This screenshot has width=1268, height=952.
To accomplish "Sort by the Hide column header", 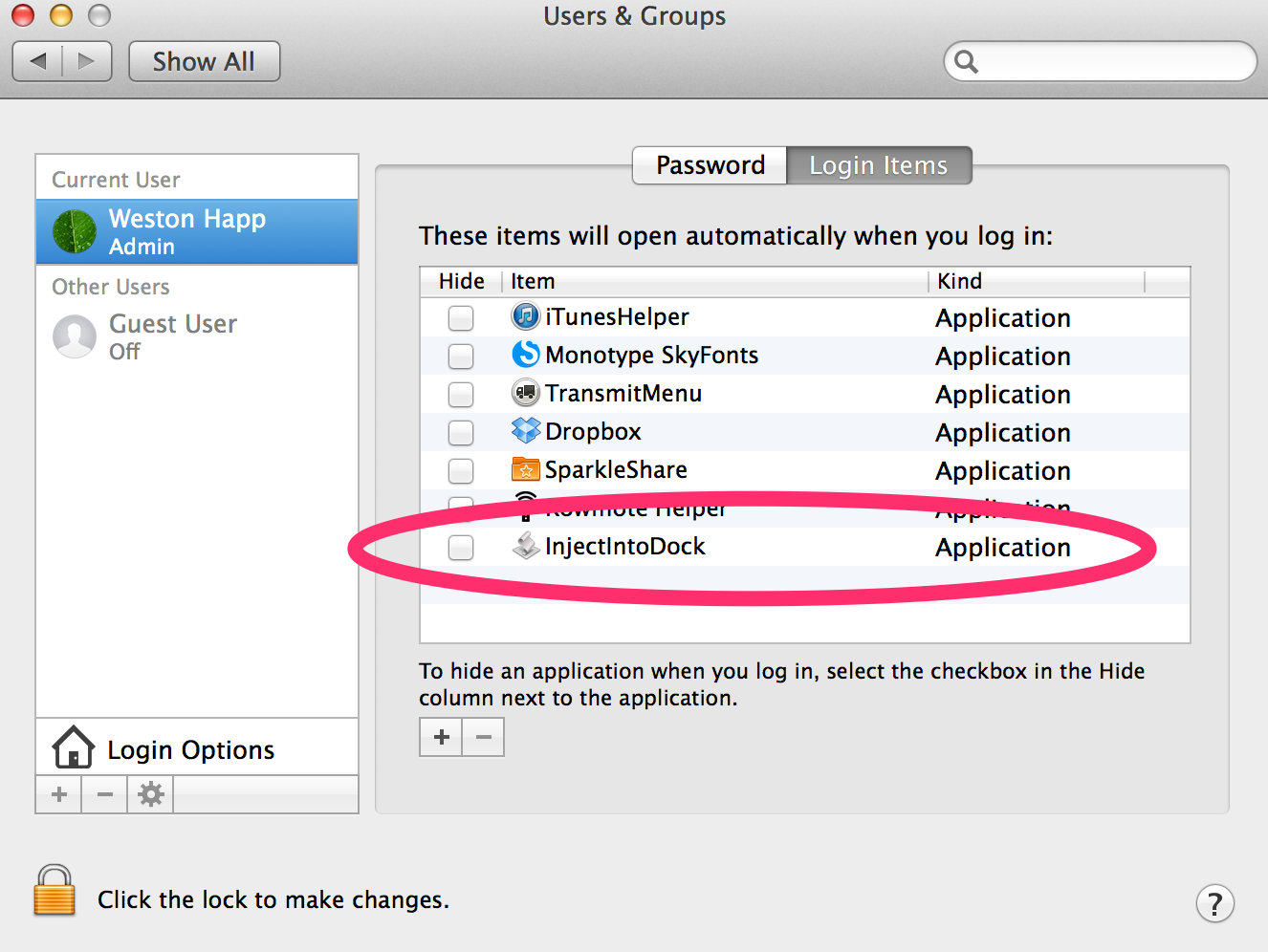I will [x=461, y=281].
